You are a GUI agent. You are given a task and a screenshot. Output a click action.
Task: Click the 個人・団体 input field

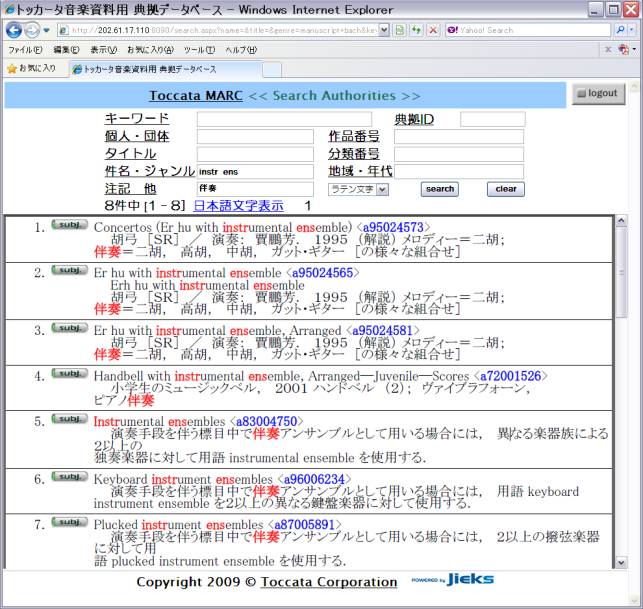click(255, 137)
